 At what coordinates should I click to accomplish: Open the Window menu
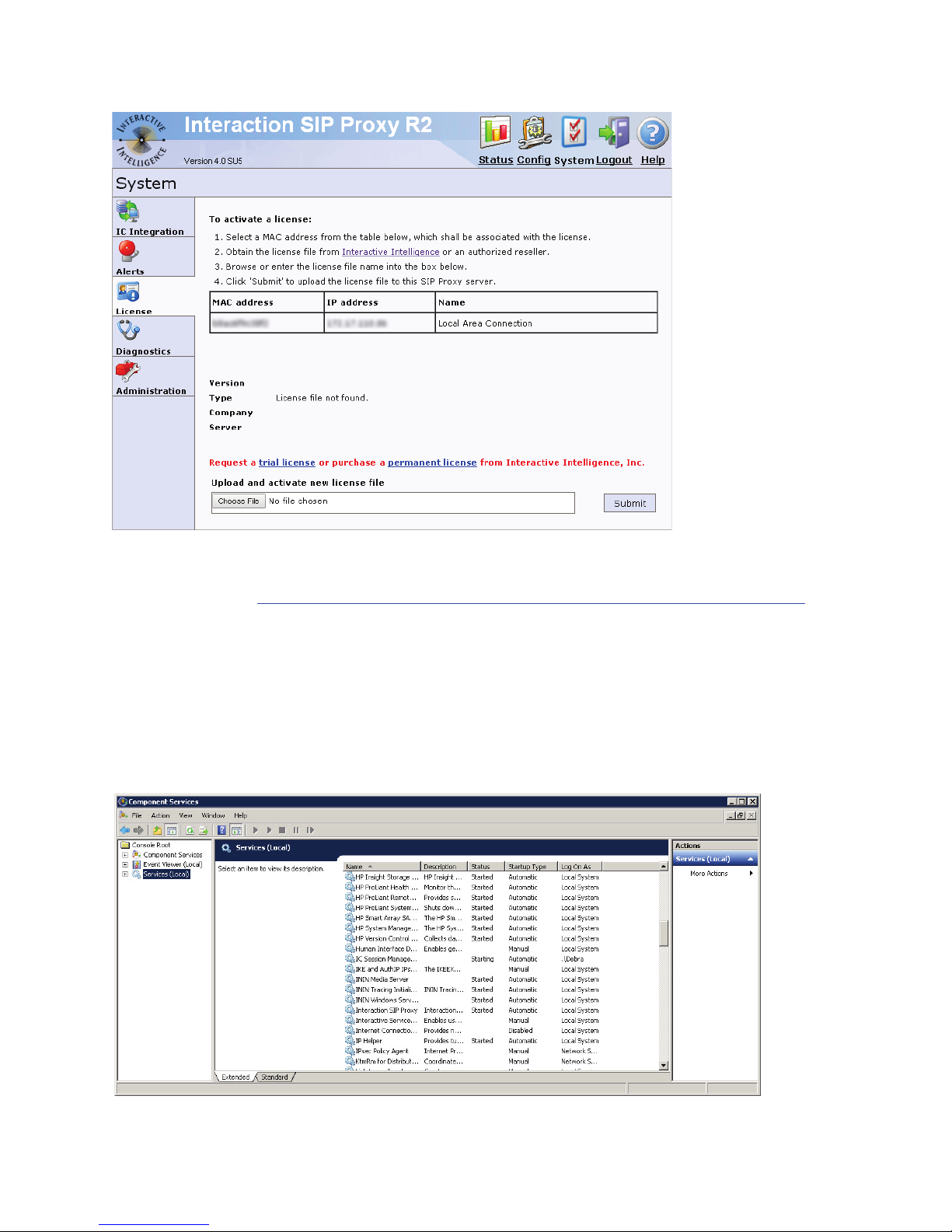pos(214,815)
